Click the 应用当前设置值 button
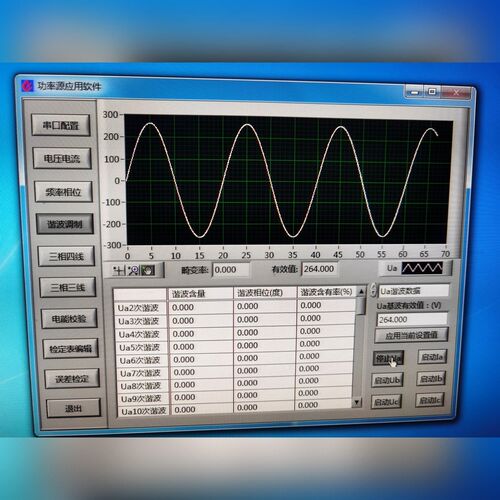The width and height of the screenshot is (500, 500). click(411, 335)
